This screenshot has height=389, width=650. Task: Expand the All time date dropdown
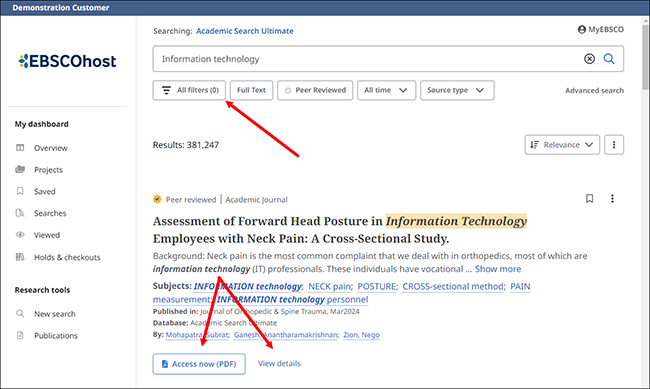pyautogui.click(x=386, y=90)
